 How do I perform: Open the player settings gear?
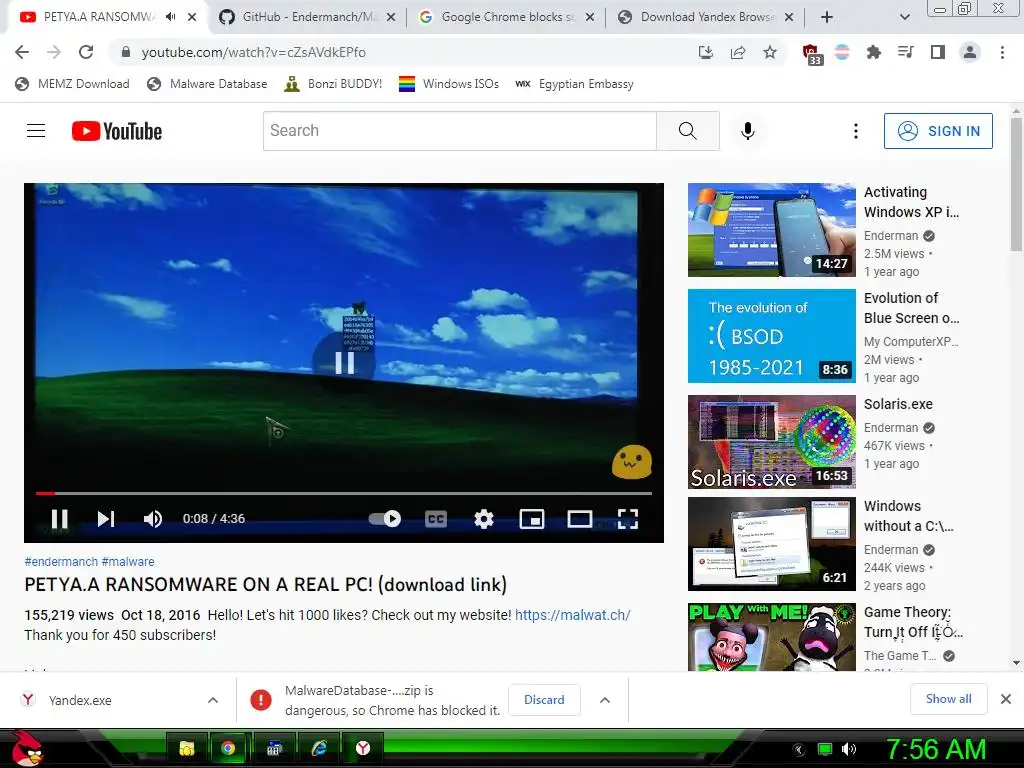tap(483, 519)
